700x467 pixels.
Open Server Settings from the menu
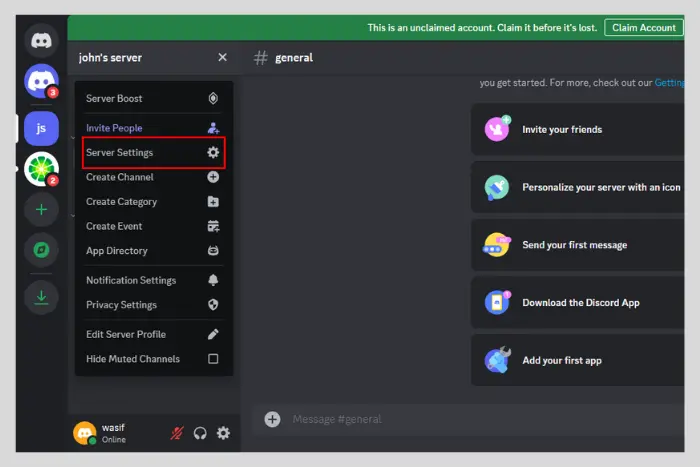pyautogui.click(x=154, y=153)
